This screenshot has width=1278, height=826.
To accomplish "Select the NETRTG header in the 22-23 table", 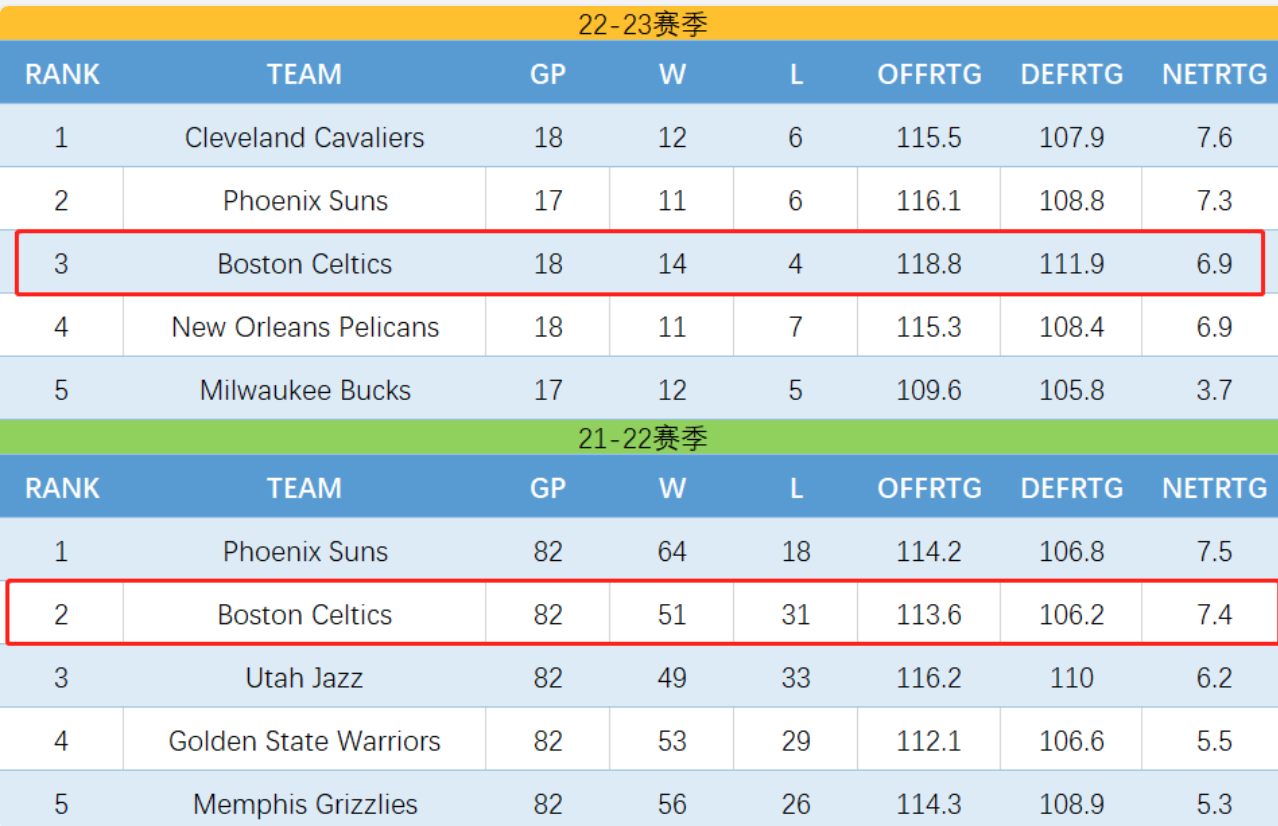I will pos(1214,74).
